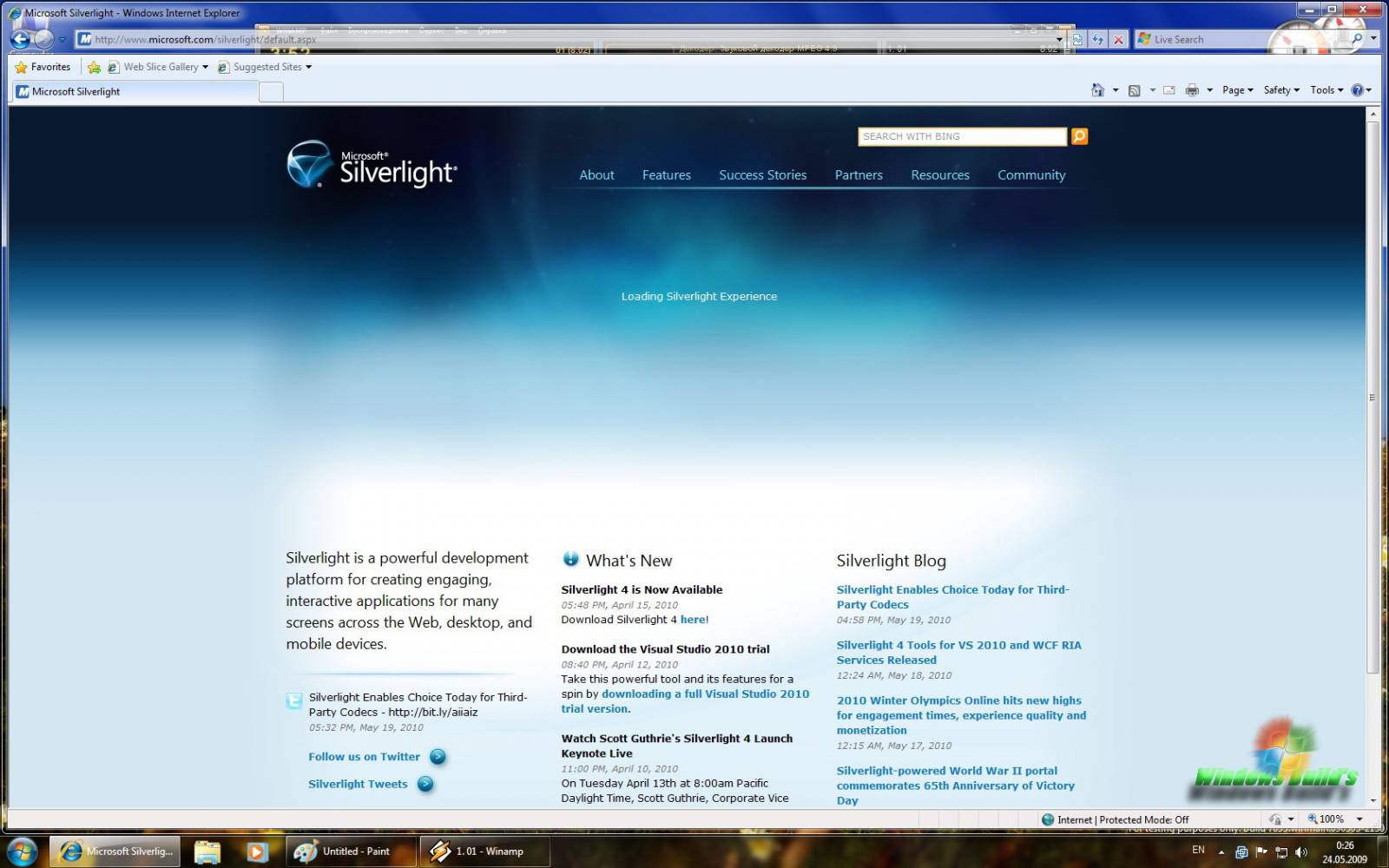Viewport: 1389px width, 868px height.
Task: Click the page vertical scrollbar thumb
Action: pyautogui.click(x=1373, y=397)
